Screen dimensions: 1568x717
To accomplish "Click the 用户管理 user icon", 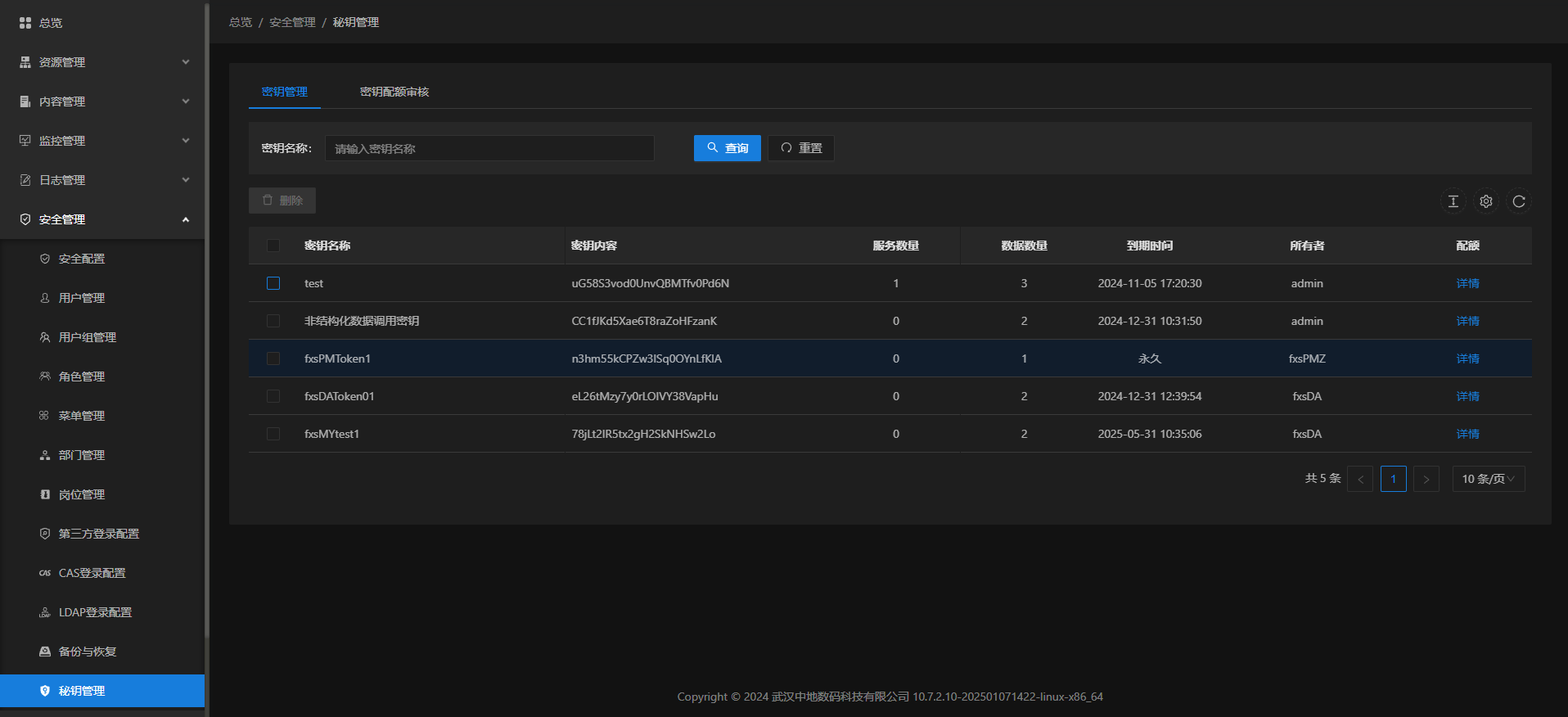I will (x=45, y=298).
